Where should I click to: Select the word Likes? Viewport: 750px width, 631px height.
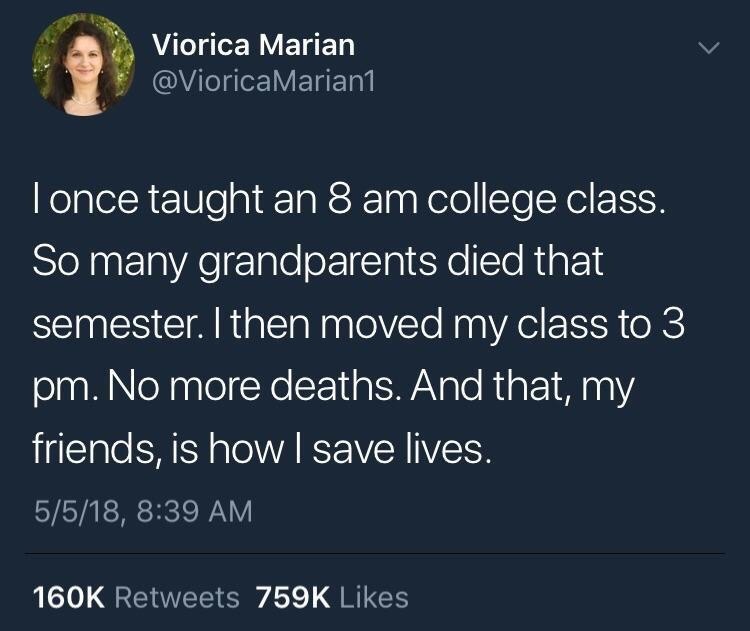(374, 597)
